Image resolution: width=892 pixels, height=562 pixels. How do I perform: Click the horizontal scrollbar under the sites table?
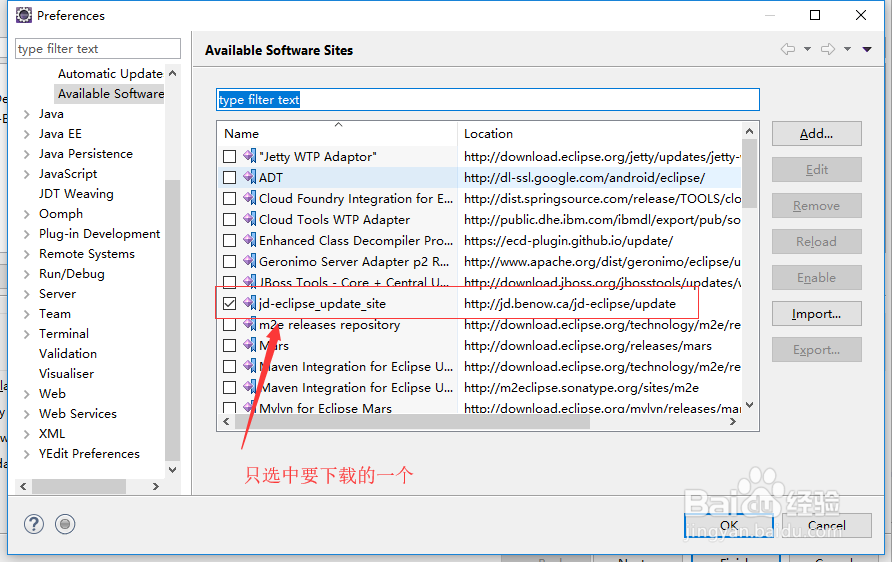[x=411, y=422]
